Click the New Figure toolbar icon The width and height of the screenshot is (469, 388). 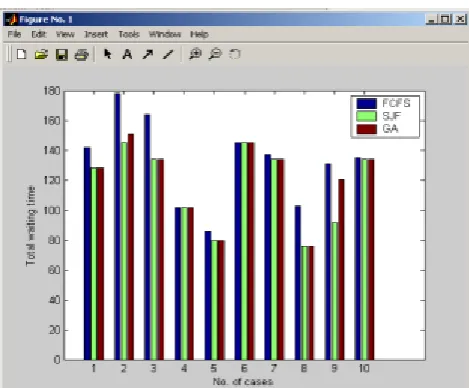point(22,54)
